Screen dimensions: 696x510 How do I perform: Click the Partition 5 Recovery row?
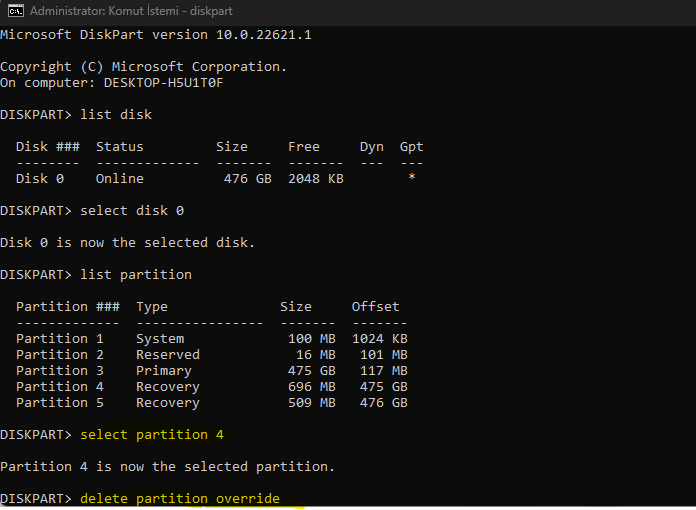(x=211, y=402)
